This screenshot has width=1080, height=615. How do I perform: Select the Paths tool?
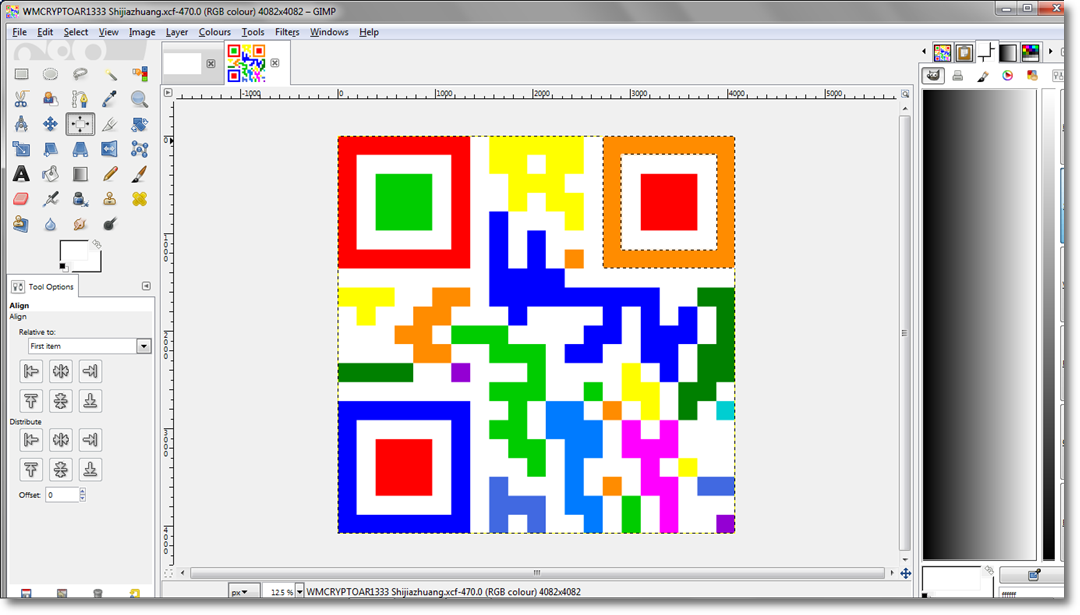pyautogui.click(x=80, y=99)
